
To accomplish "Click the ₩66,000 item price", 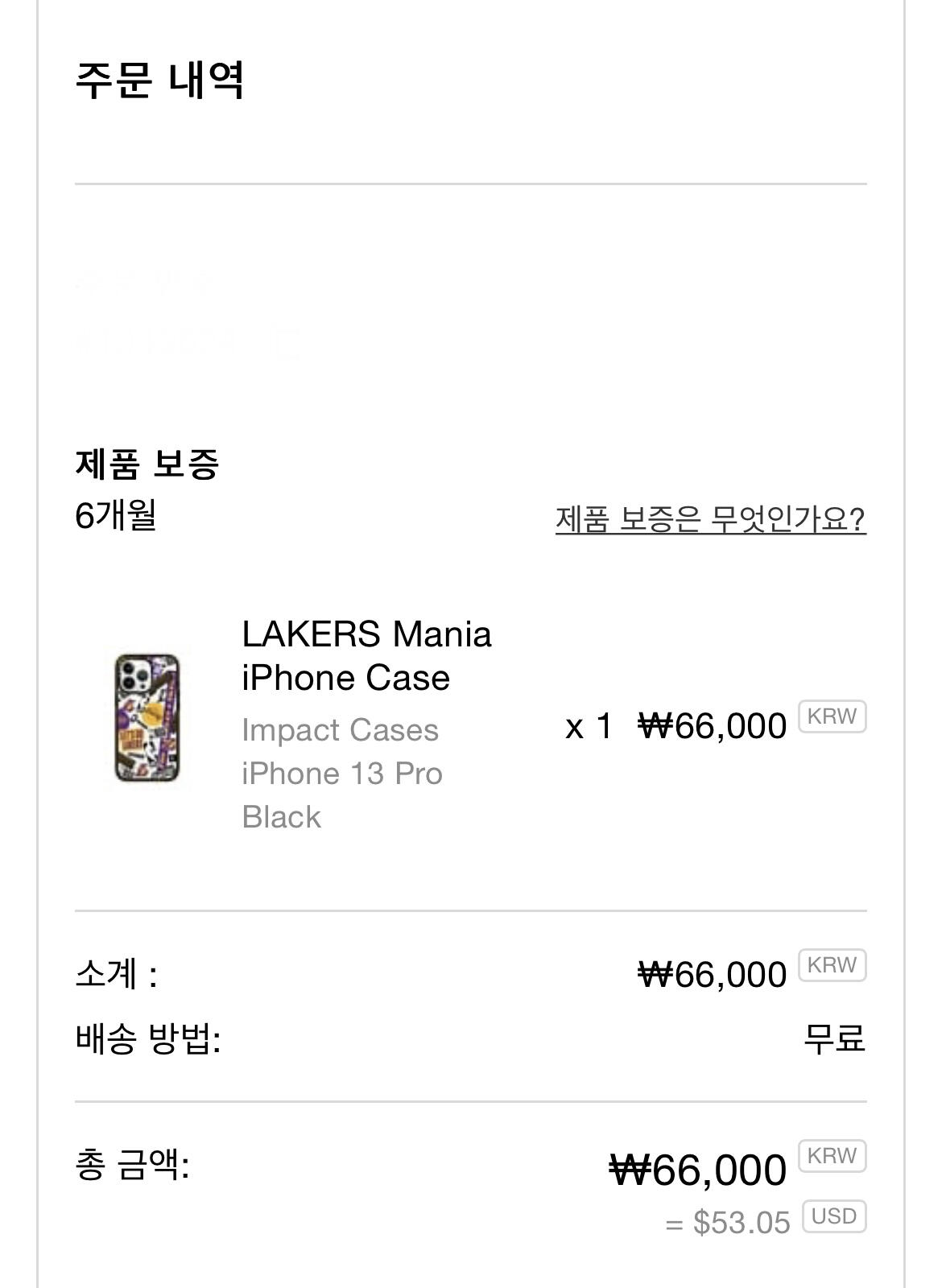I will coord(712,726).
